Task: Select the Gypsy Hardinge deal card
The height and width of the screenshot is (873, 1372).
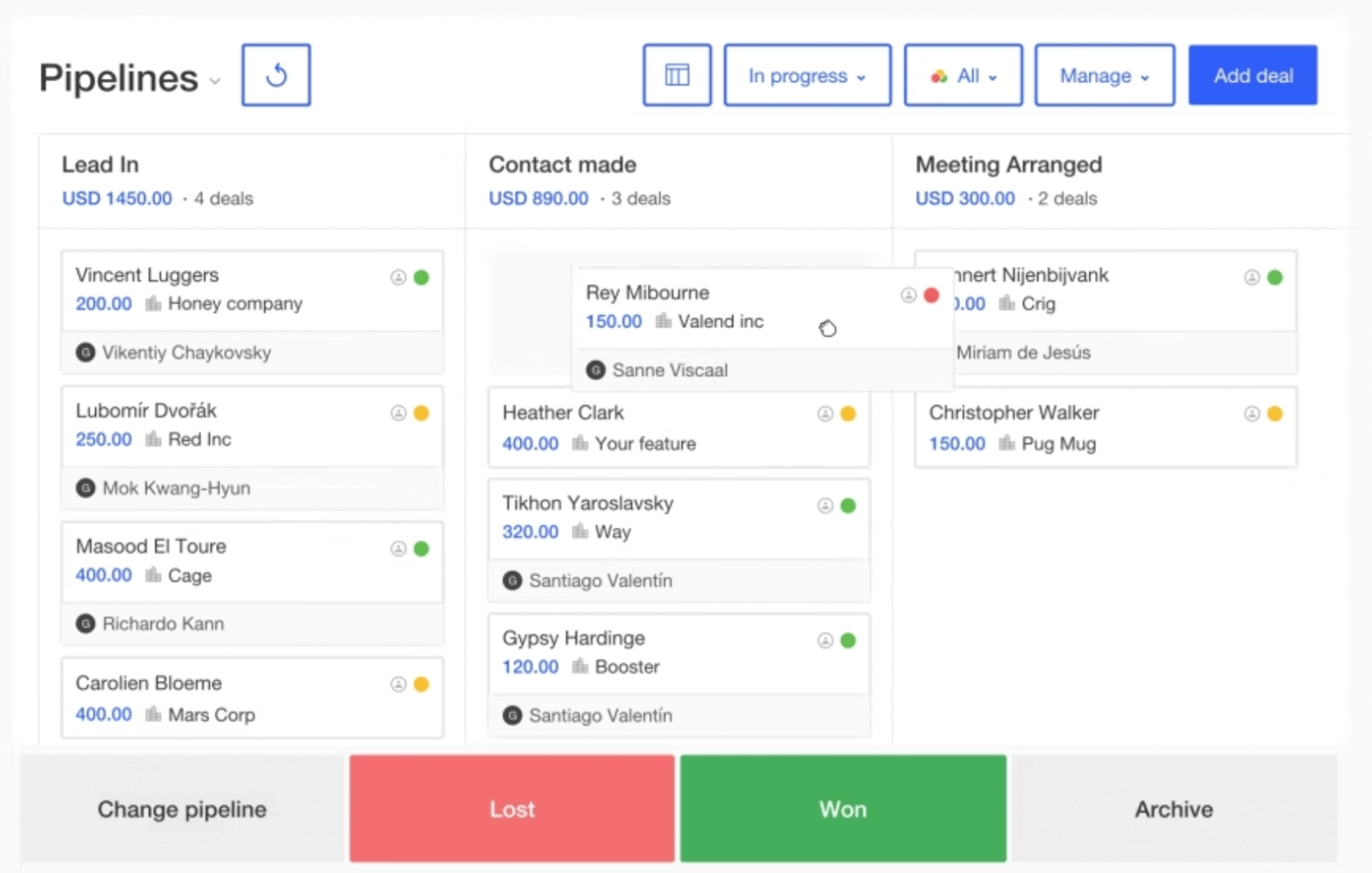Action: point(678,653)
